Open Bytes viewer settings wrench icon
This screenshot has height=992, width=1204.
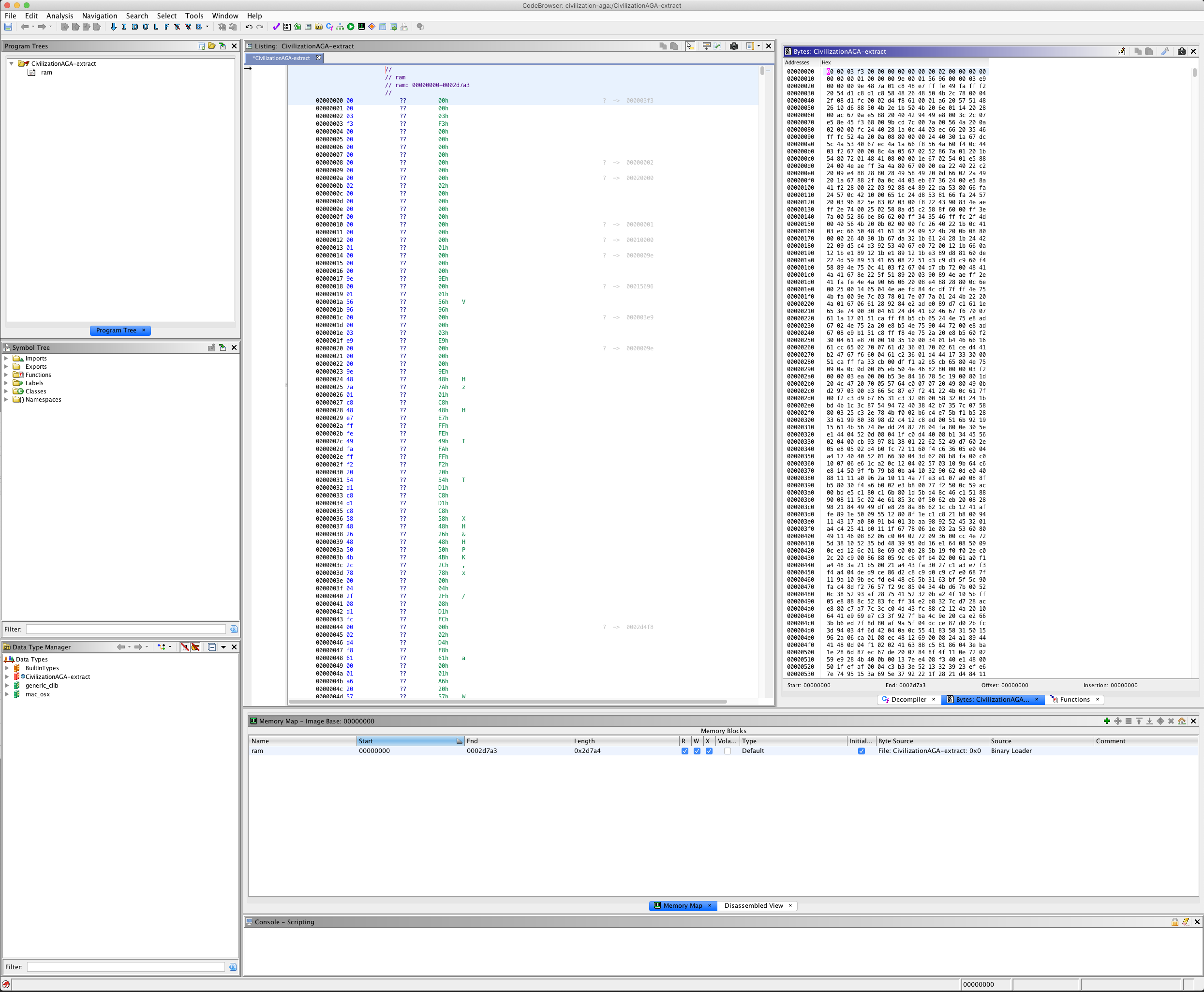[x=1166, y=51]
